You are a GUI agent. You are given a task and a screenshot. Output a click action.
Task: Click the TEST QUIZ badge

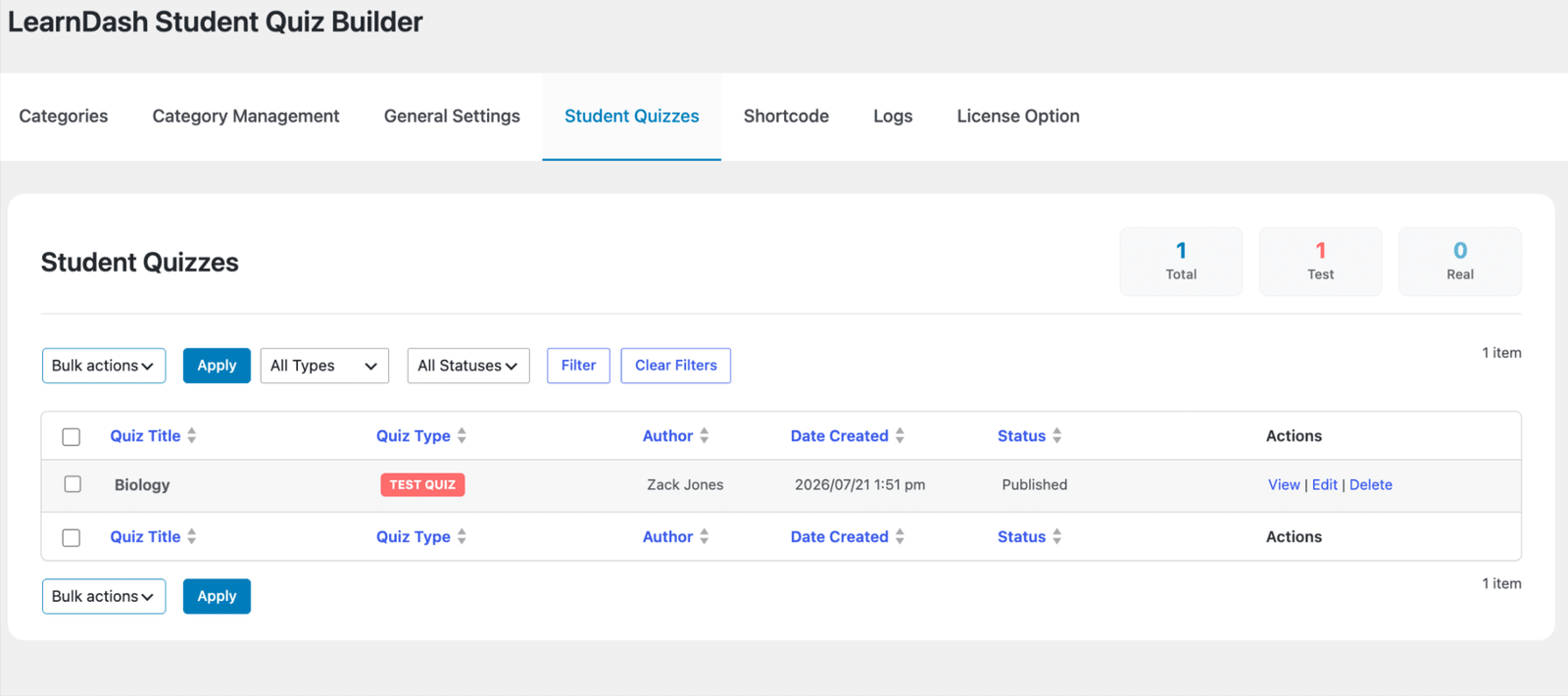click(422, 485)
